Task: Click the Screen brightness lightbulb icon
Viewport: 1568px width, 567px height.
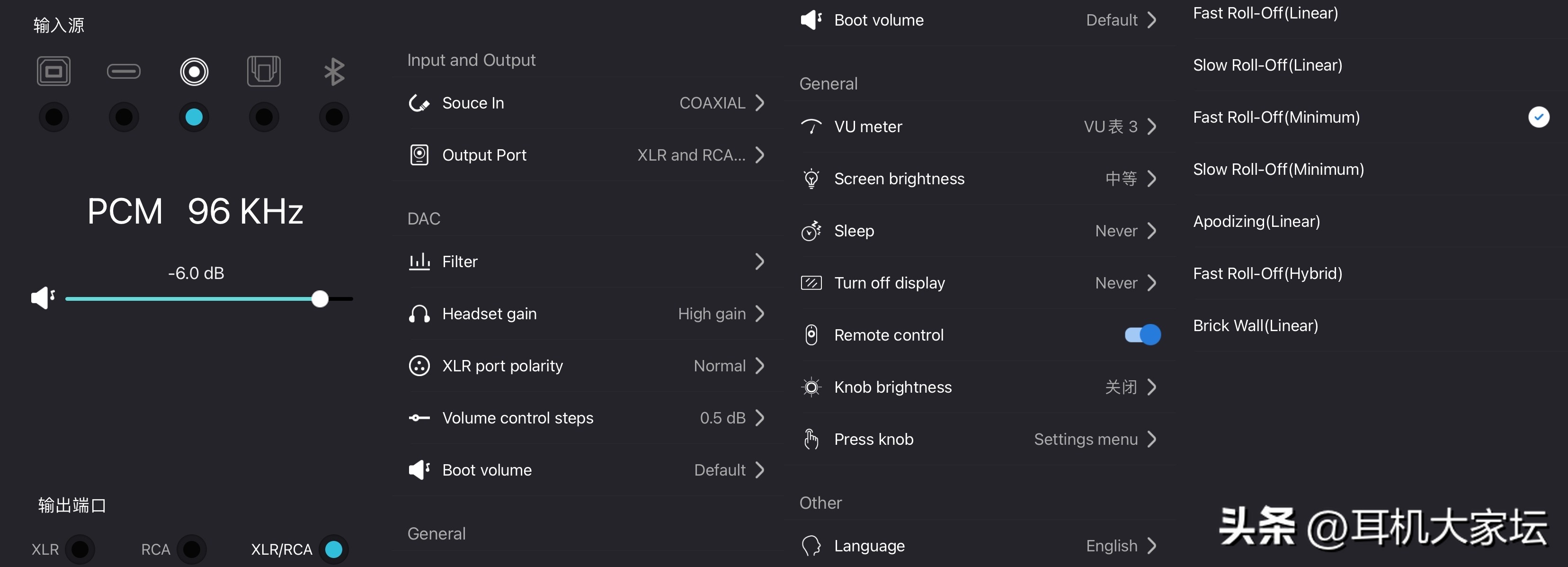Action: 811,179
